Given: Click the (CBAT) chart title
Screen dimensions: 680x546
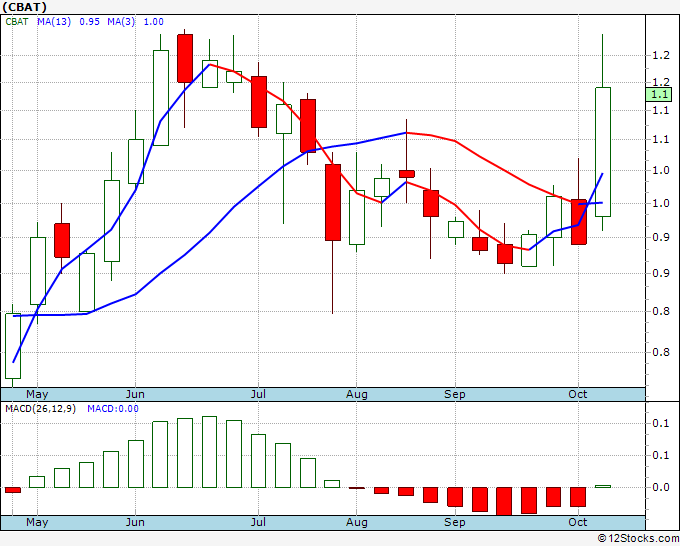Looking at the screenshot, I should (24, 7).
